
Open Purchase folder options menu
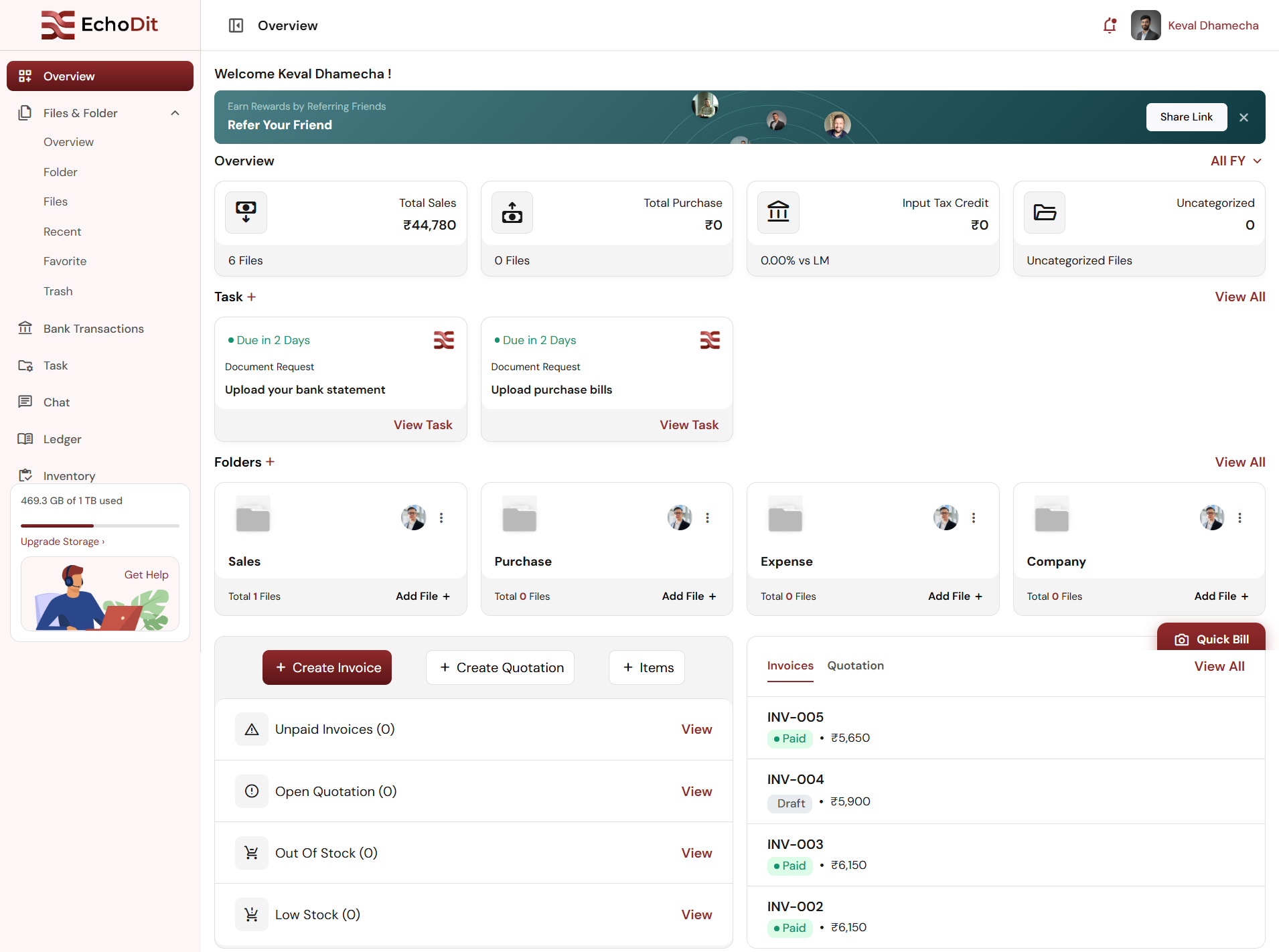[x=707, y=518]
